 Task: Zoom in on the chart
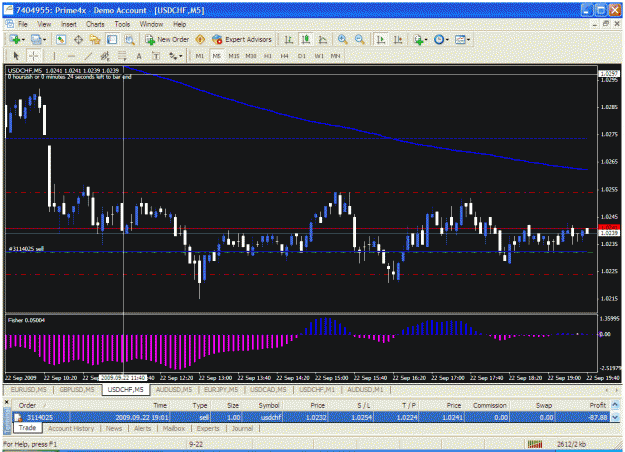tap(342, 39)
